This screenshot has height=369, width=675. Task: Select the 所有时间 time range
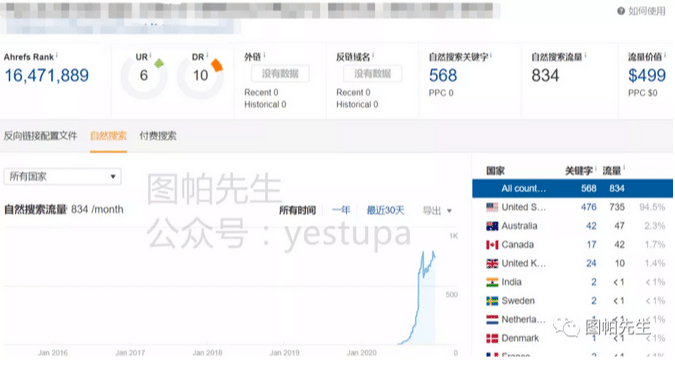[297, 210]
